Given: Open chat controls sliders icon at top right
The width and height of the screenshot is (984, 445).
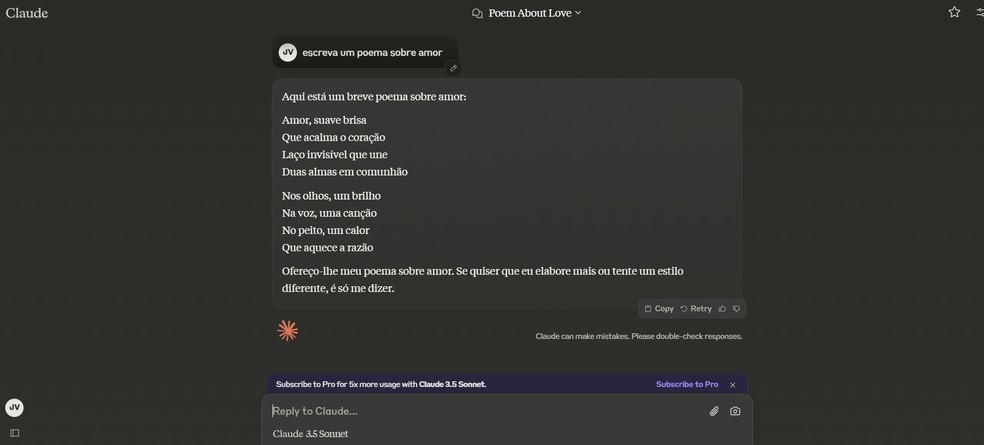Looking at the screenshot, I should [980, 13].
